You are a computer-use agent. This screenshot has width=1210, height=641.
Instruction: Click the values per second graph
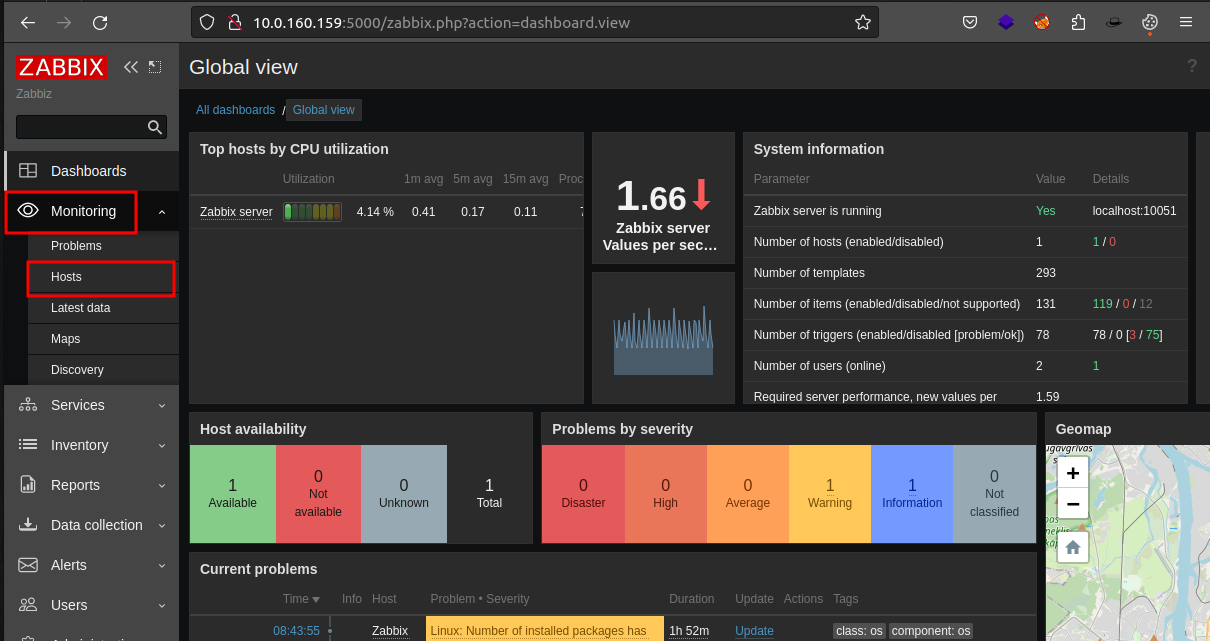663,338
